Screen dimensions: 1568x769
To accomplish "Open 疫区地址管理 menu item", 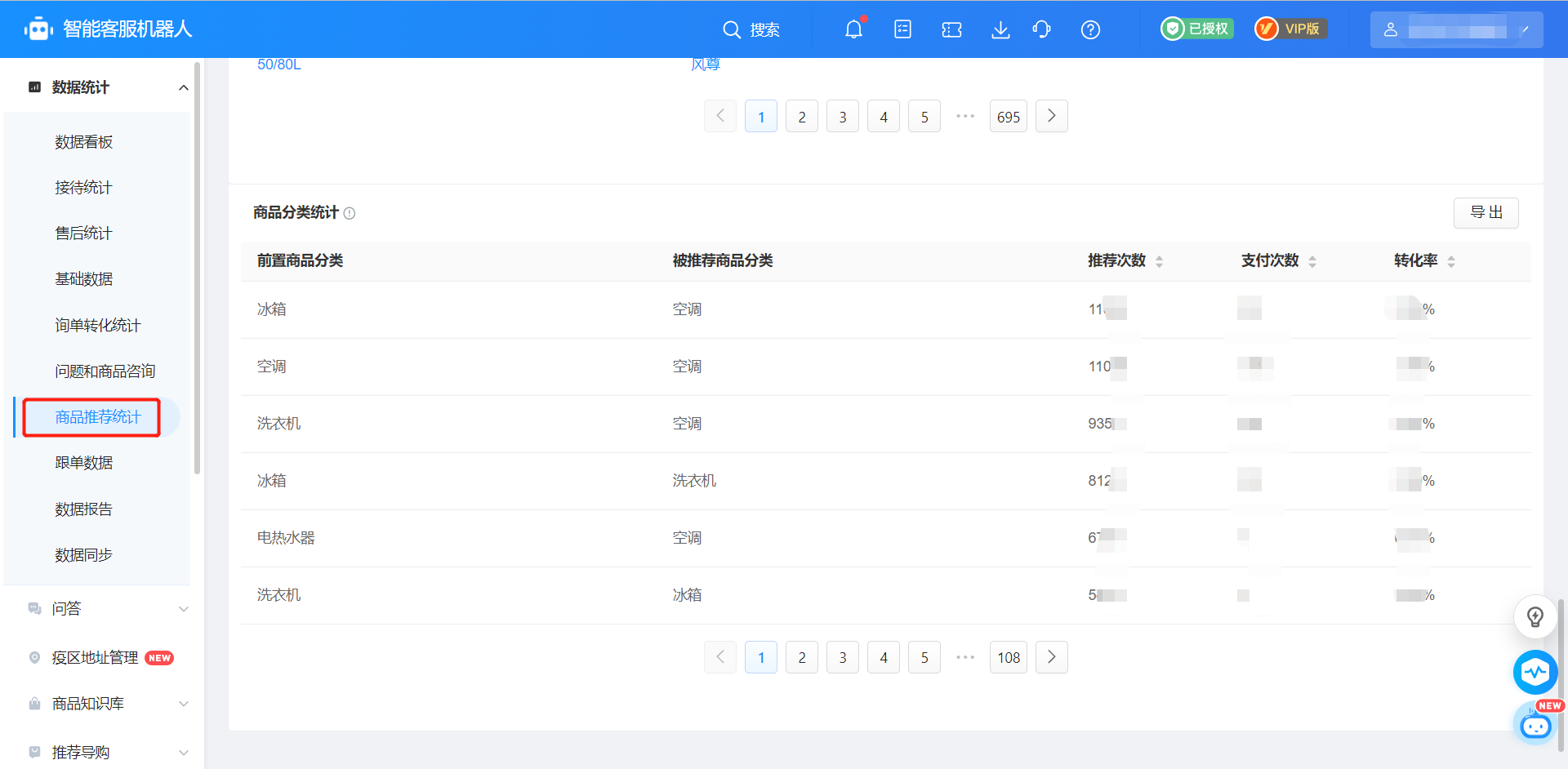I will [95, 658].
